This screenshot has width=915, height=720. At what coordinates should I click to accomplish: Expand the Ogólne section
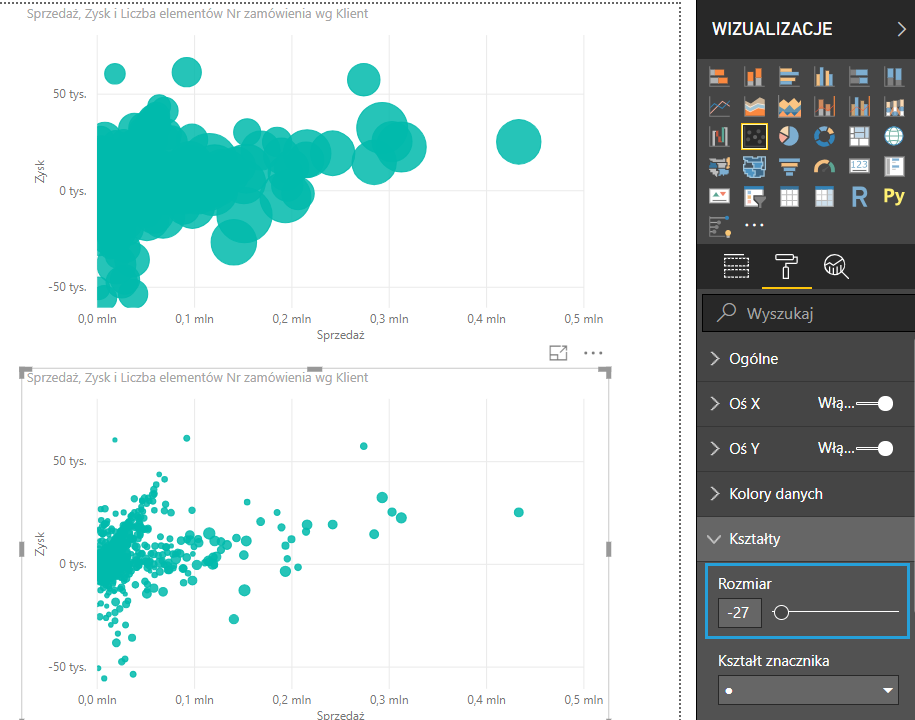pyautogui.click(x=753, y=359)
